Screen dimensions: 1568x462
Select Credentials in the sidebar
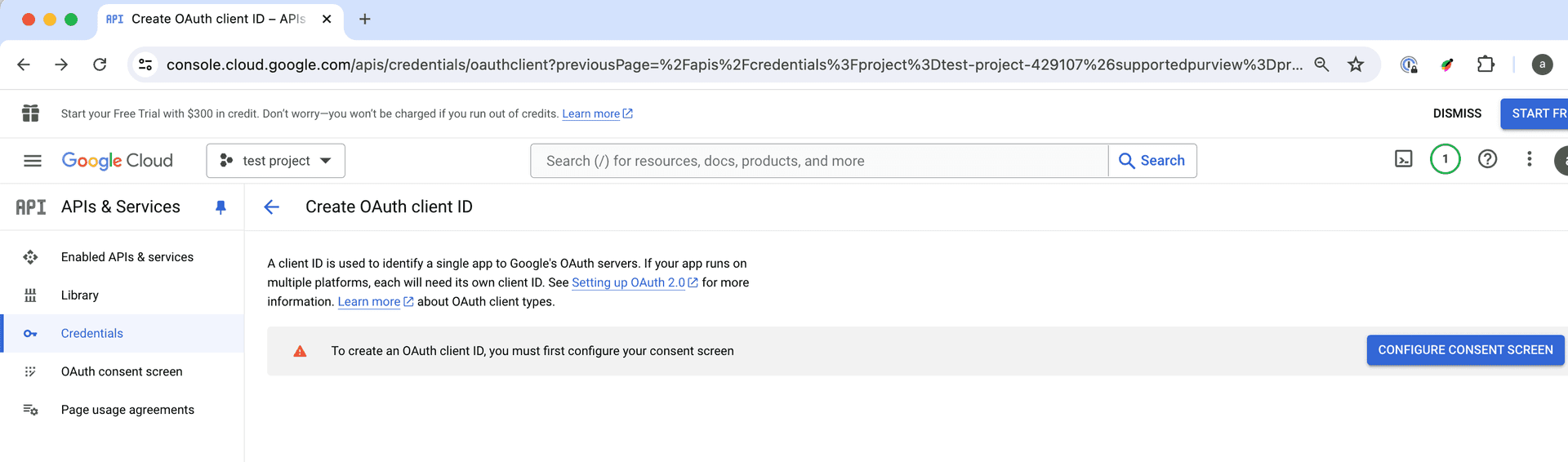point(122,334)
